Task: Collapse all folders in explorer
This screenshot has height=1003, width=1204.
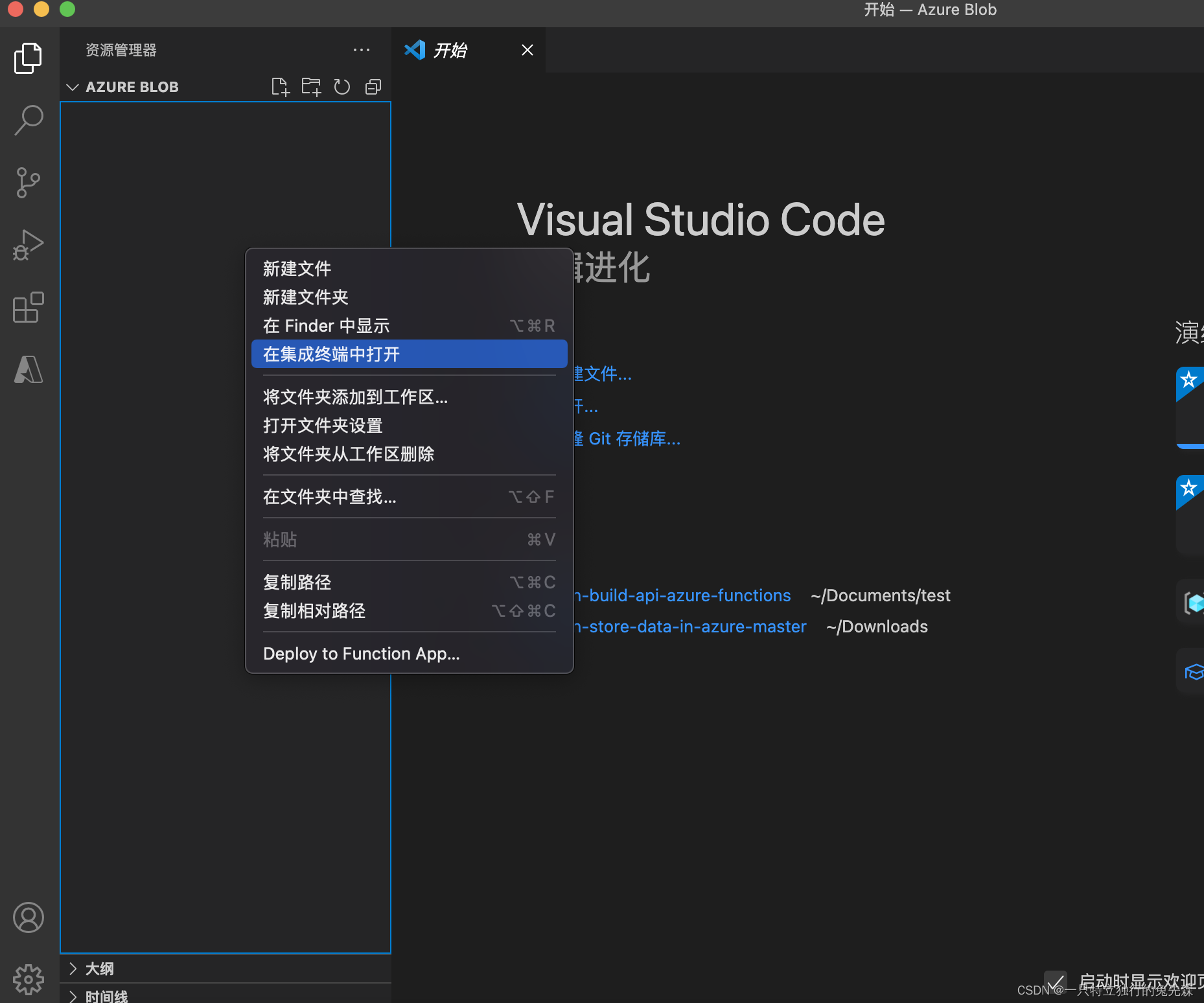Action: point(373,87)
